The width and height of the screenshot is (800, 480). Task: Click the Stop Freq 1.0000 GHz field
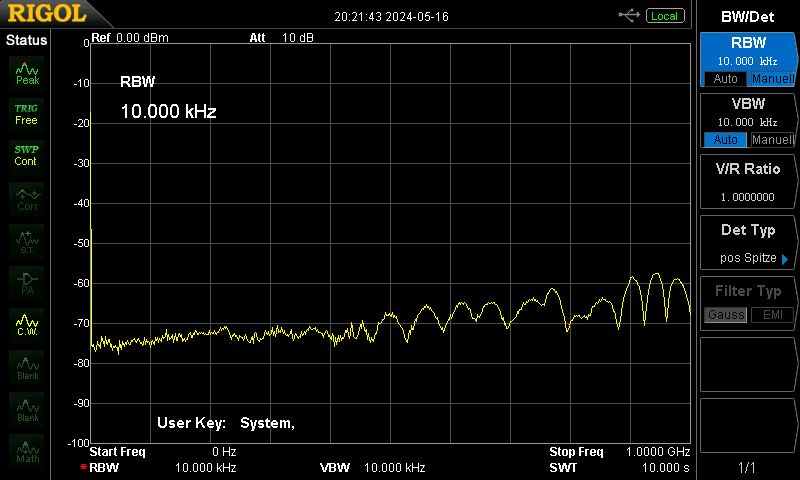(619, 451)
